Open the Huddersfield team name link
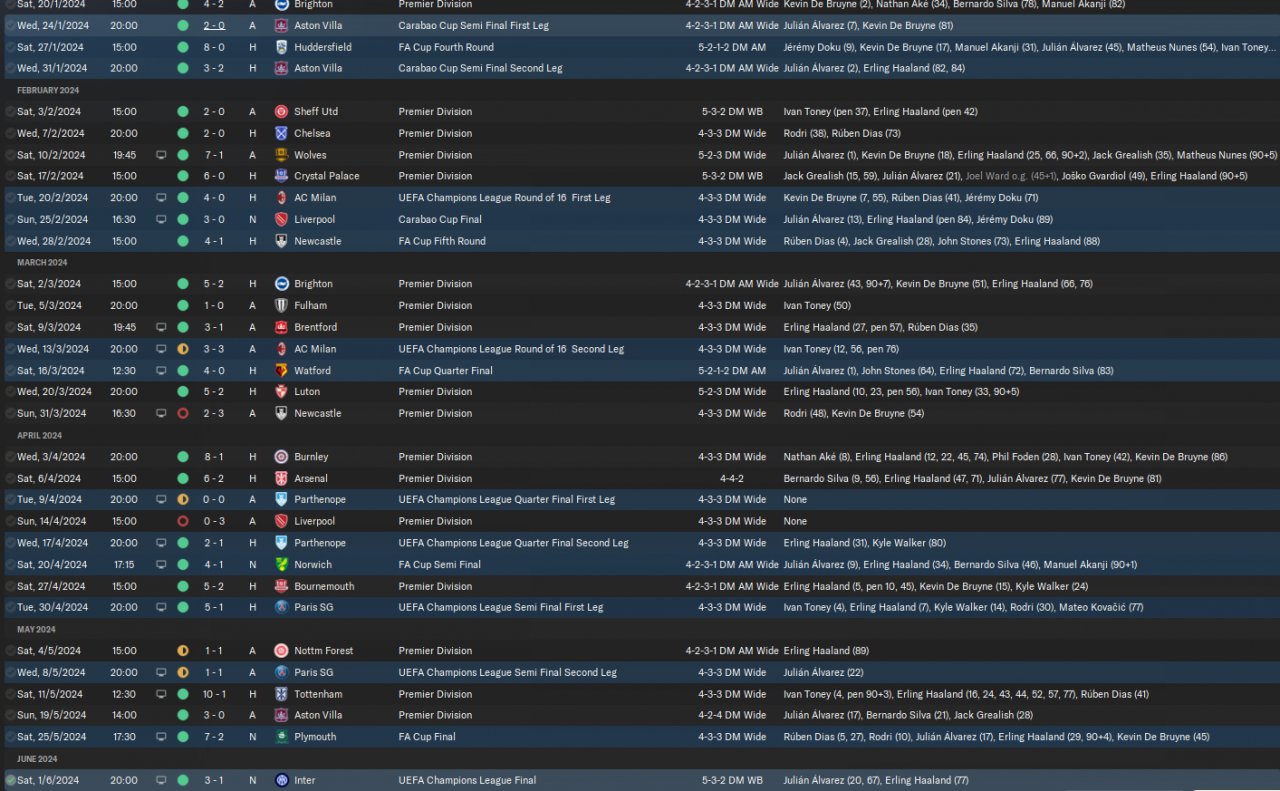 click(x=322, y=47)
